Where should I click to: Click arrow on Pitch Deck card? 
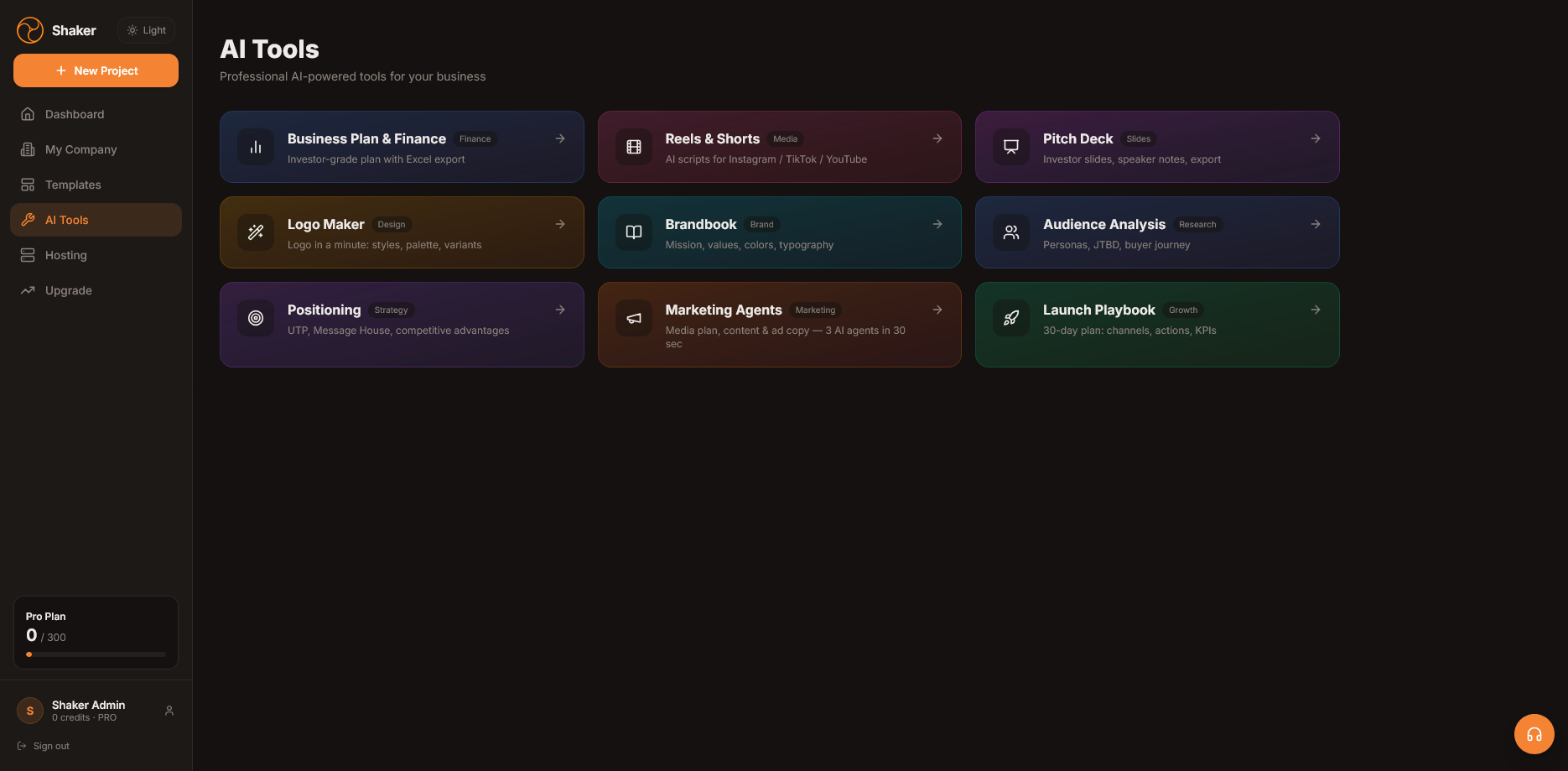pos(1316,138)
